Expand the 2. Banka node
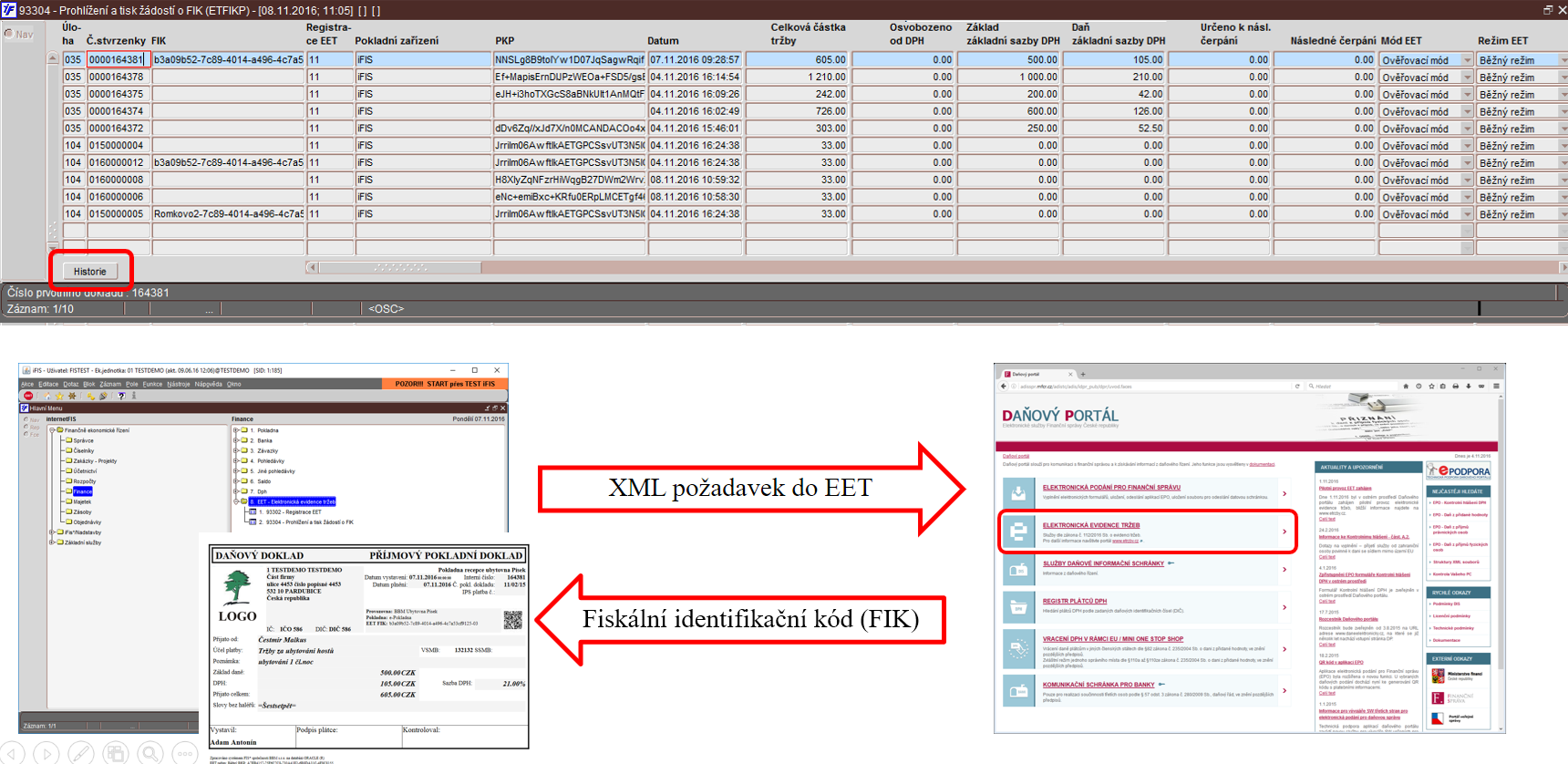Viewport: 1568px width, 764px height. [x=235, y=440]
